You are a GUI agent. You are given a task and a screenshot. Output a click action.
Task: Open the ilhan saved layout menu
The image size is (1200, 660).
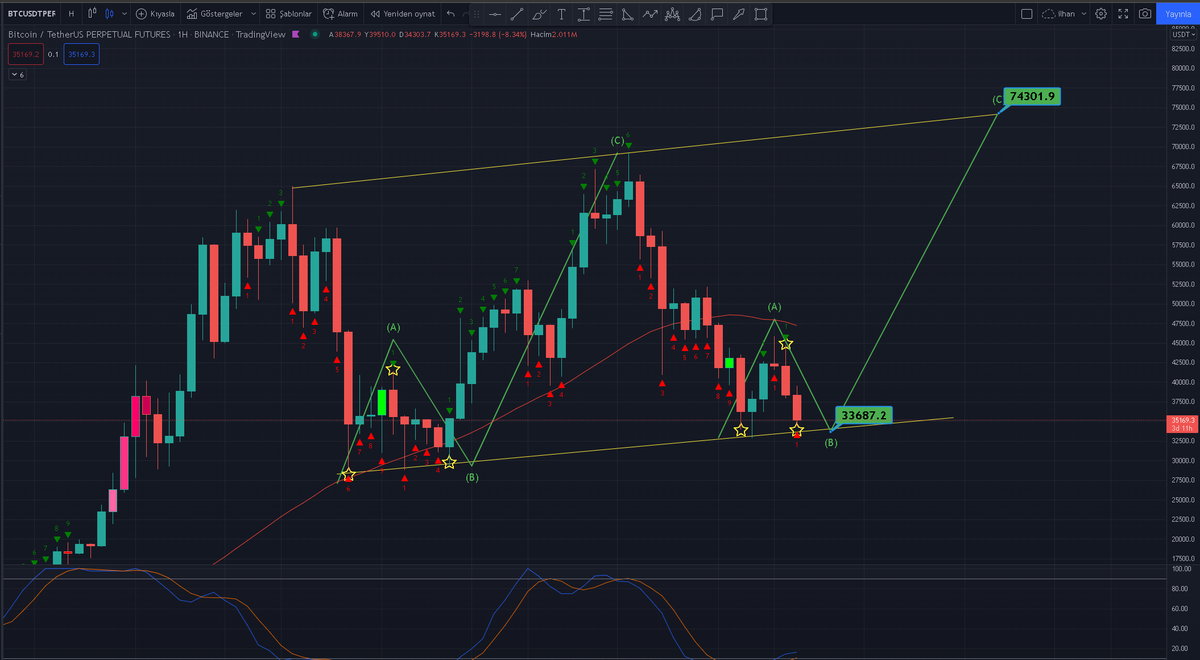[1064, 14]
